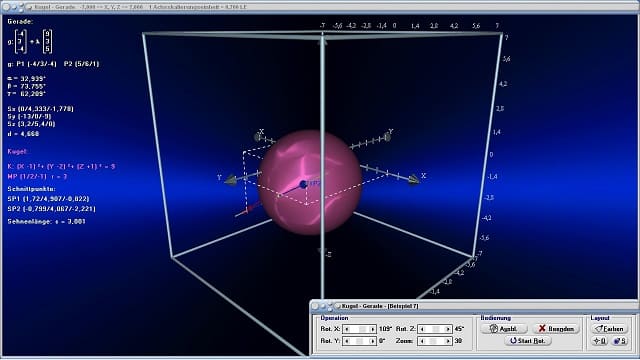Increase Rot. Y with right arrow
This screenshot has height=360, width=640.
click(372, 341)
